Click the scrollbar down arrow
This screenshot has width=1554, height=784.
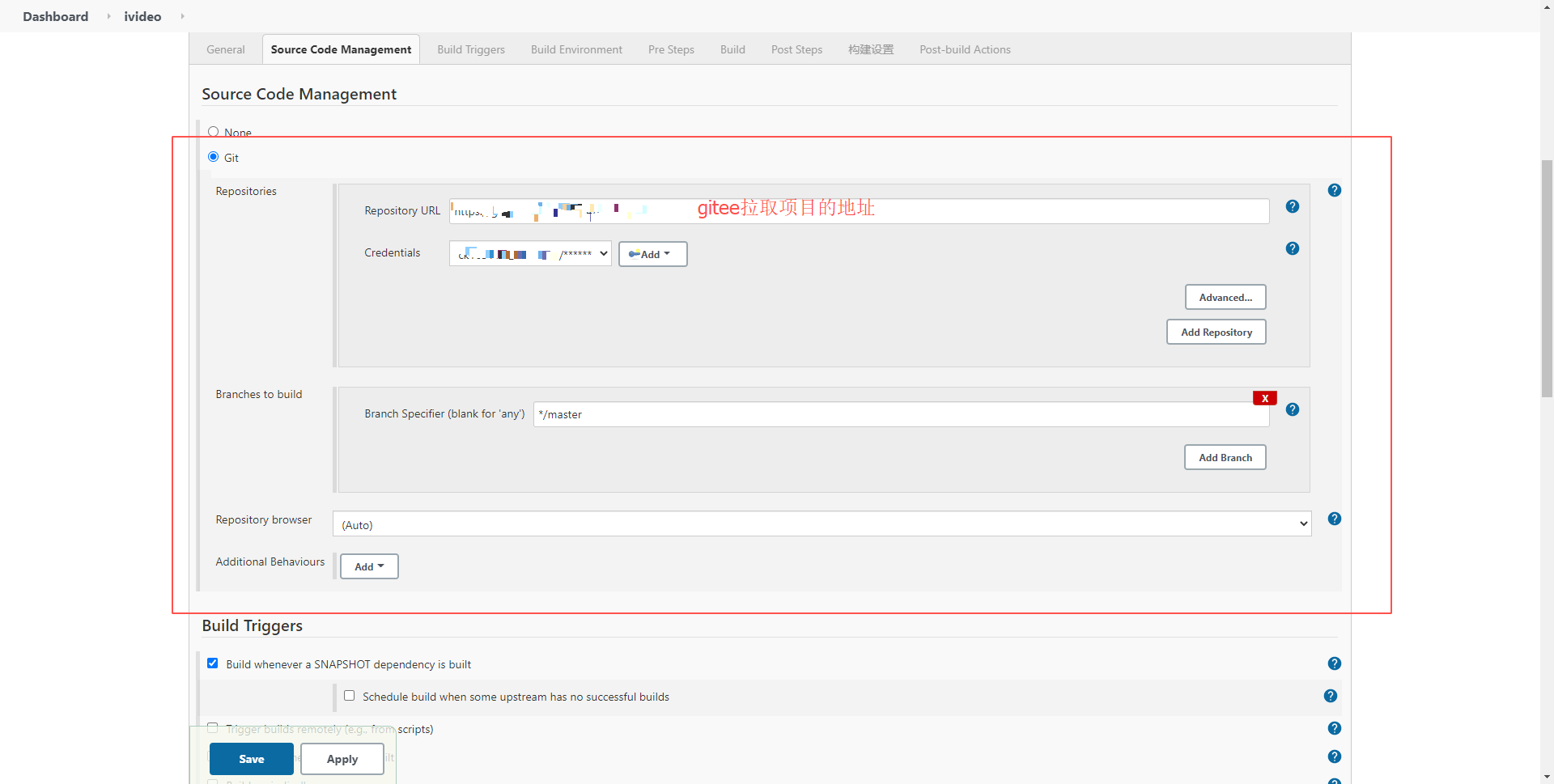click(x=1547, y=778)
